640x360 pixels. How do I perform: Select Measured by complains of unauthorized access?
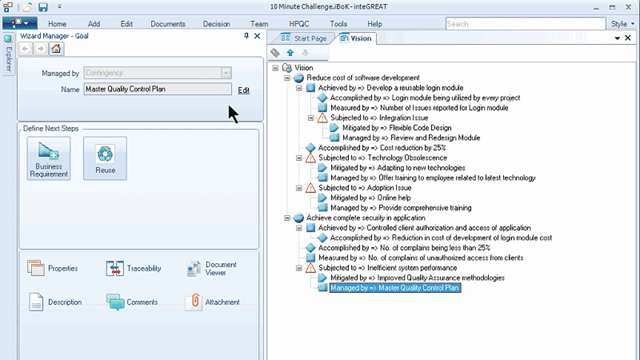click(421, 258)
